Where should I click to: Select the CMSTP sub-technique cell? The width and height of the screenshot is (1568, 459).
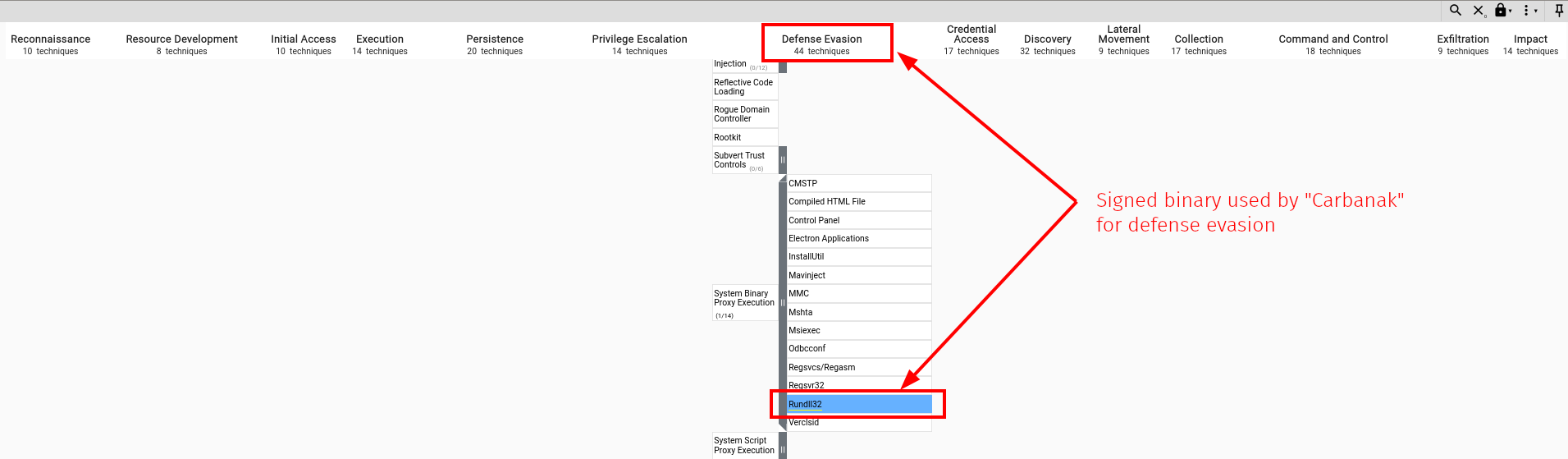coord(858,183)
